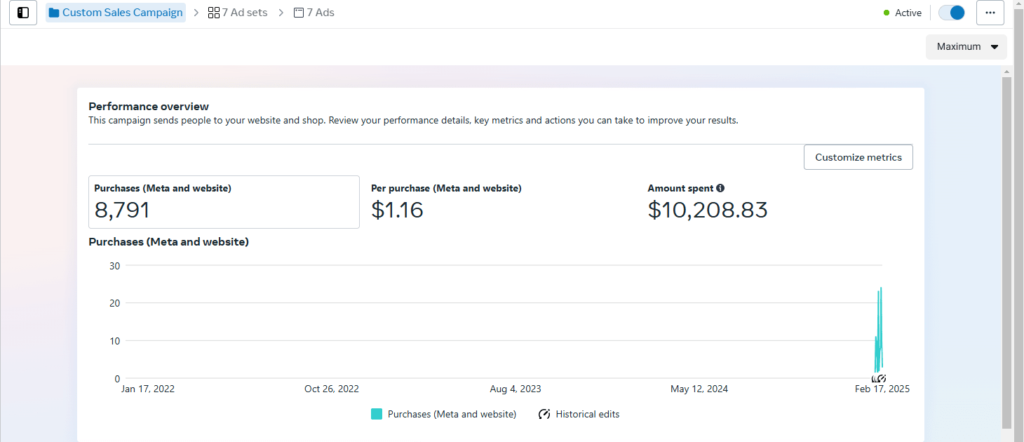This screenshot has width=1024, height=442.
Task: Toggle the left sidebar panel icon
Action: pyautogui.click(x=23, y=13)
